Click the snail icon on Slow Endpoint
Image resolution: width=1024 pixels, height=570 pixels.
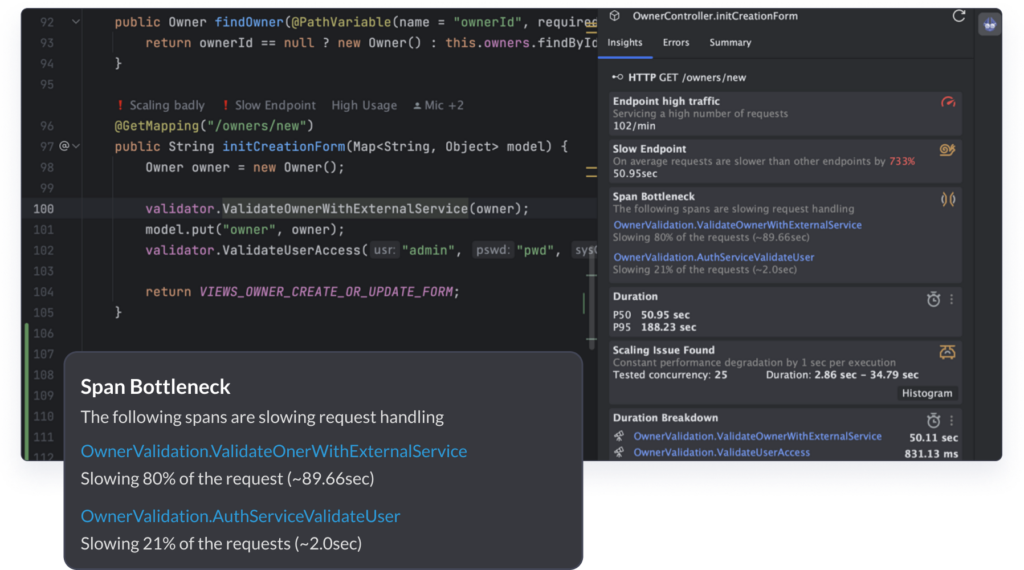pos(947,150)
